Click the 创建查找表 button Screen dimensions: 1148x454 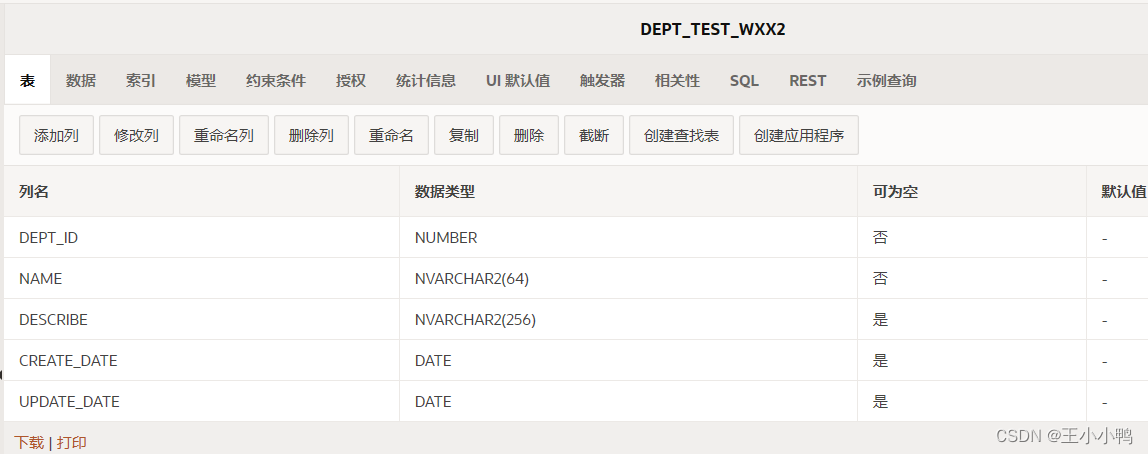tap(682, 135)
